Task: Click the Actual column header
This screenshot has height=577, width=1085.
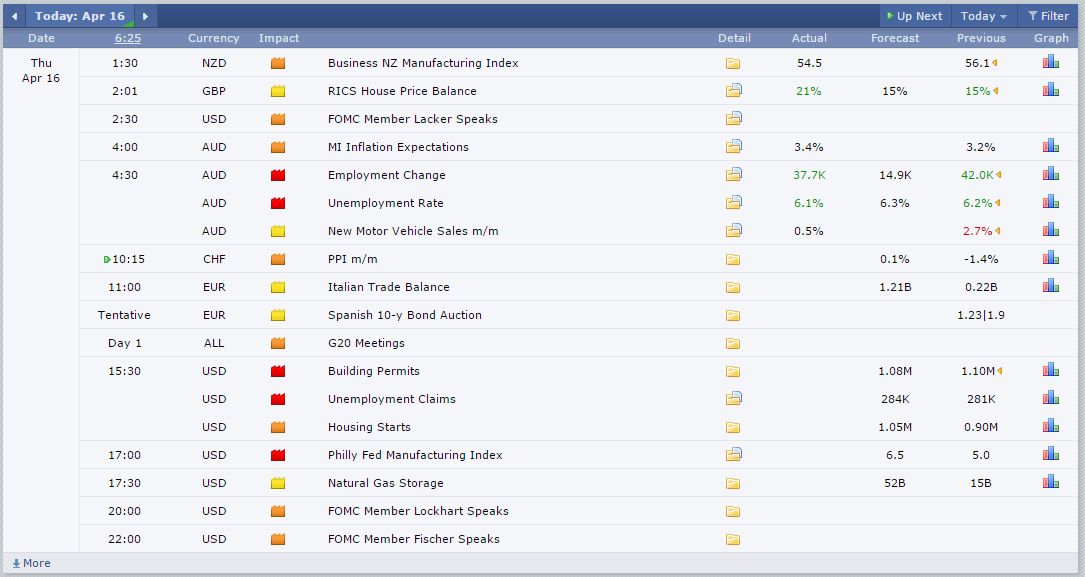Action: (x=809, y=38)
